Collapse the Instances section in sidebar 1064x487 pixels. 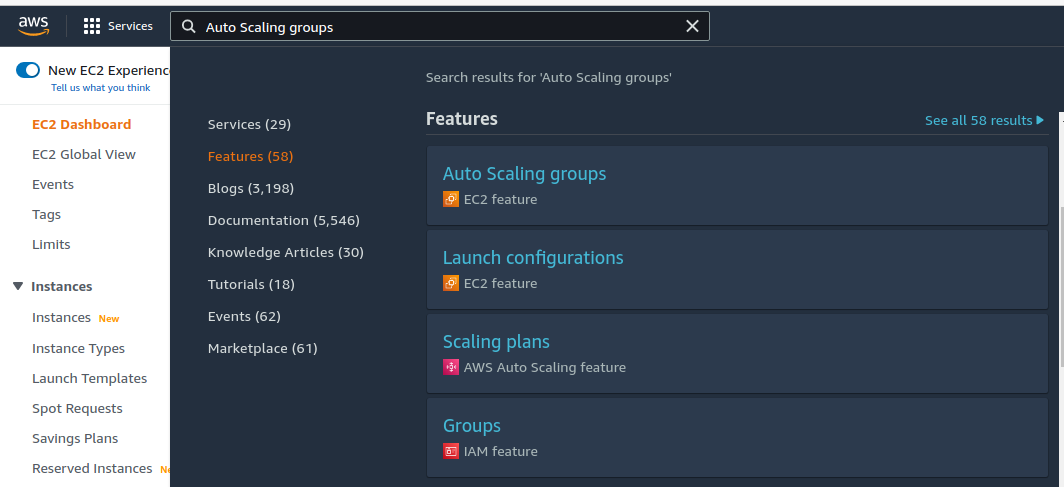point(17,286)
